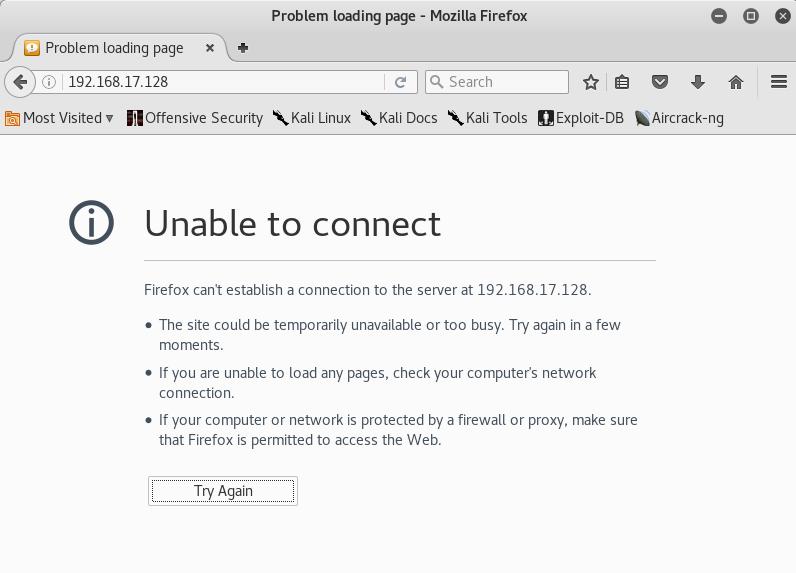Open the Kali Linux bookmark
Image resolution: width=796 pixels, height=573 pixels.
(312, 118)
